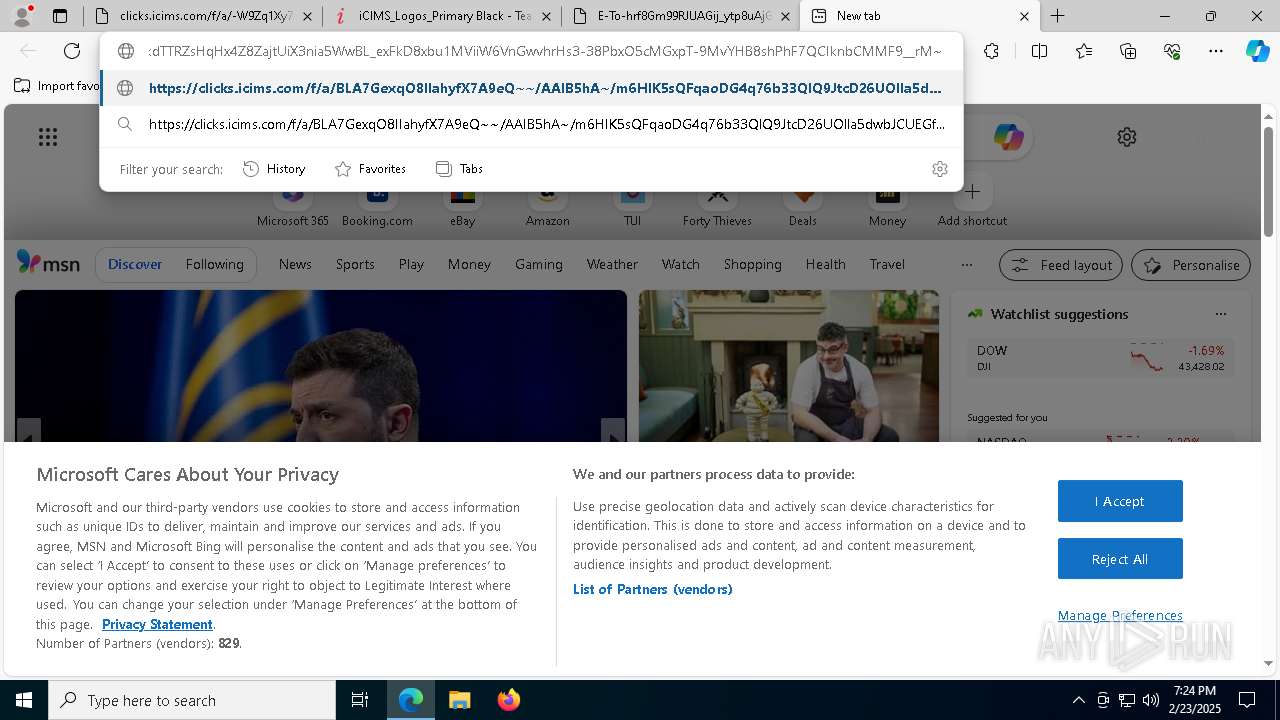The width and height of the screenshot is (1280, 720).
Task: Open the tab actions menu icon
Action: [x=60, y=16]
